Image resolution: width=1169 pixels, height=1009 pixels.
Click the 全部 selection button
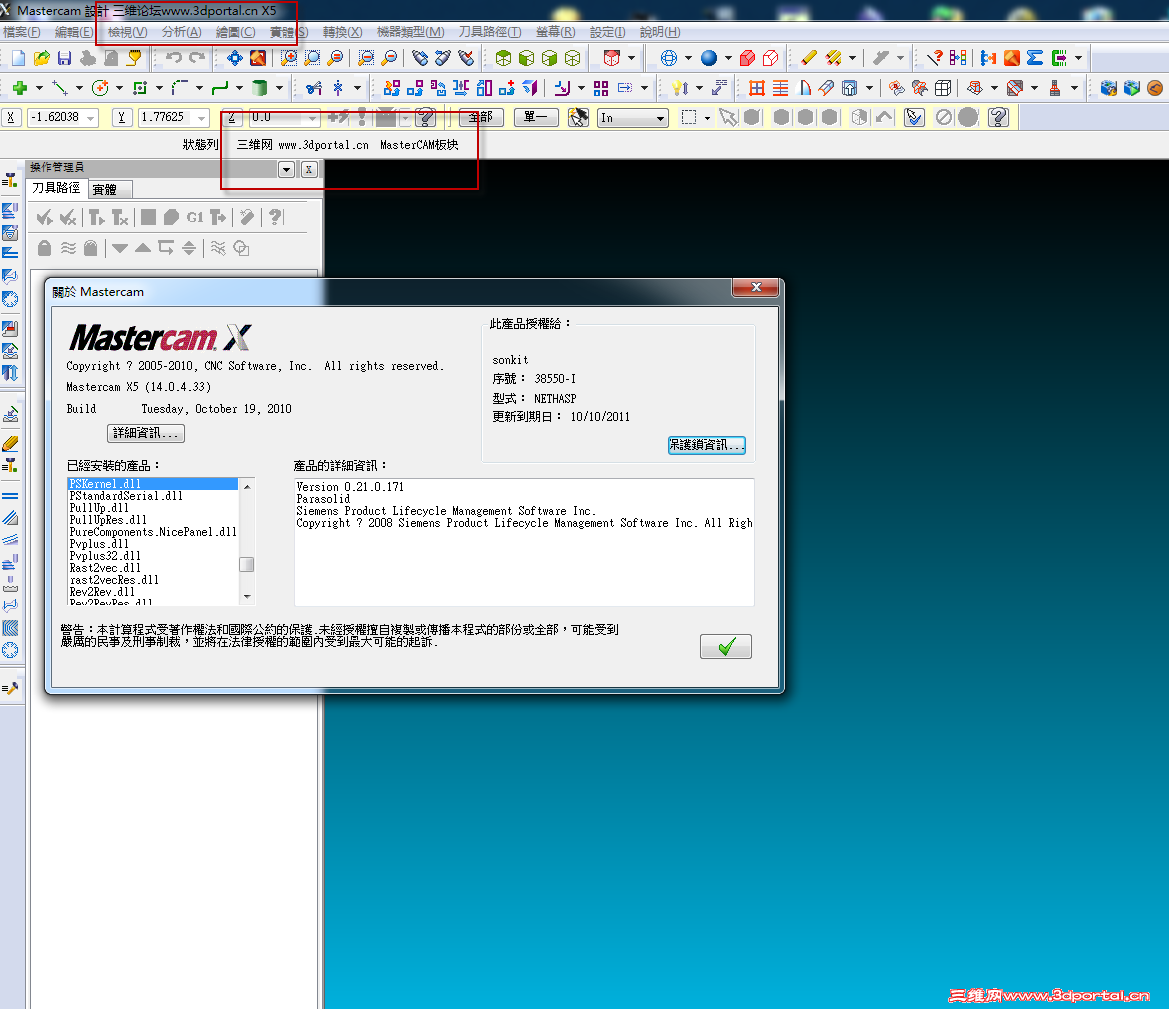click(x=481, y=117)
